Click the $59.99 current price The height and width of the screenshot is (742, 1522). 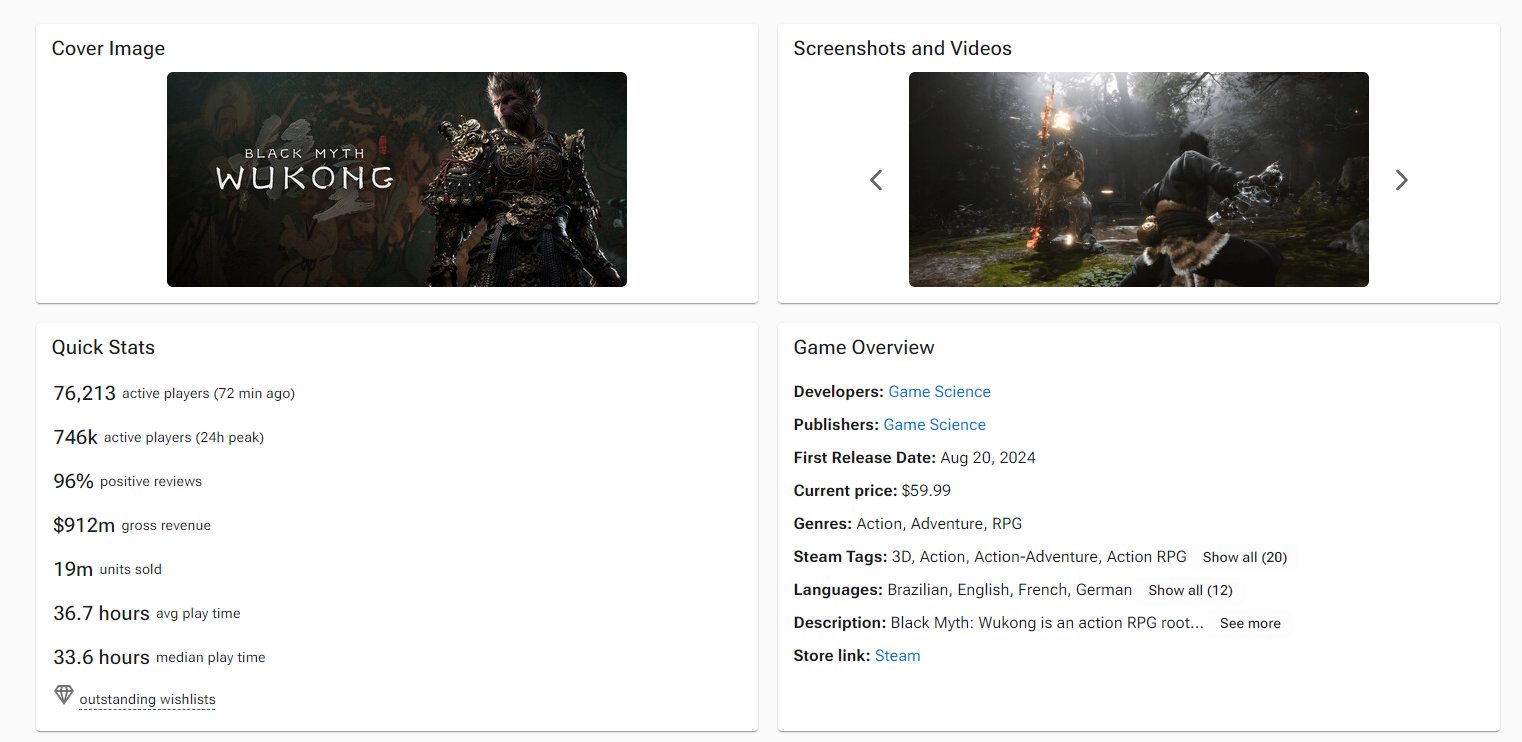click(x=926, y=491)
